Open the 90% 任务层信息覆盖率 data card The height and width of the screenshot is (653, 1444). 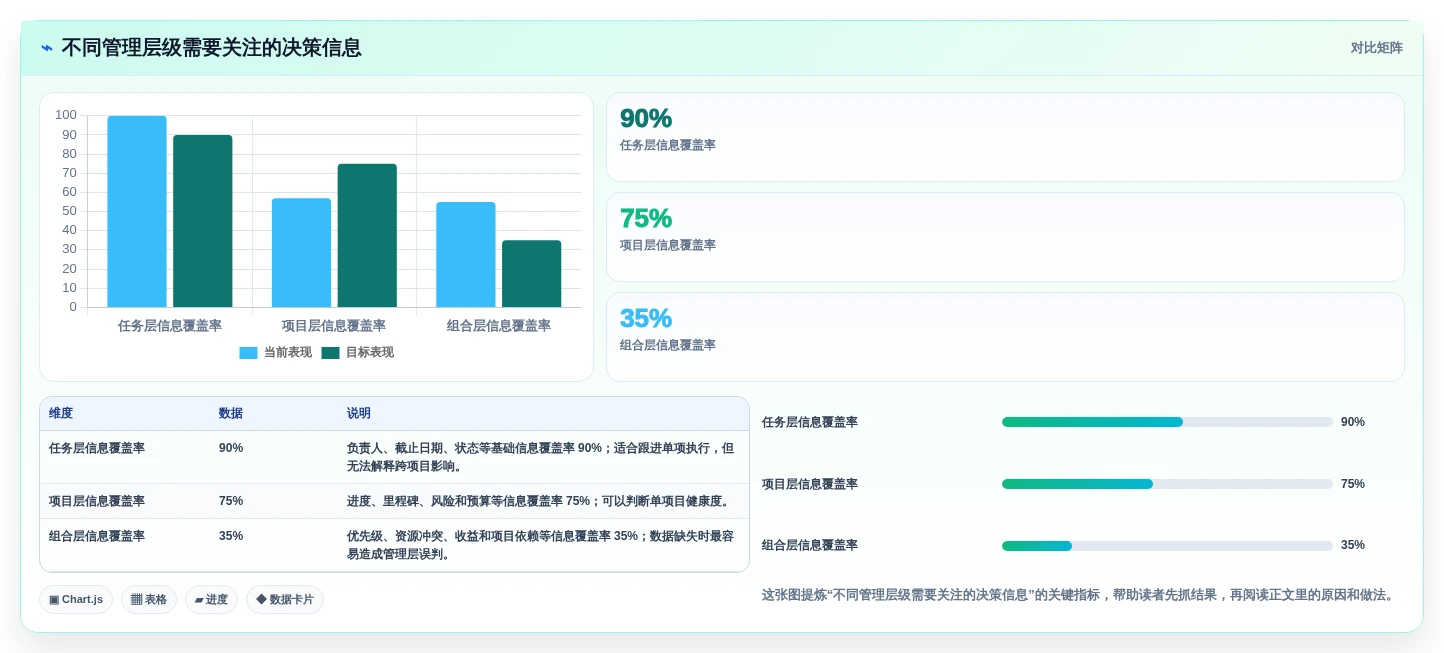pyautogui.click(x=1005, y=137)
